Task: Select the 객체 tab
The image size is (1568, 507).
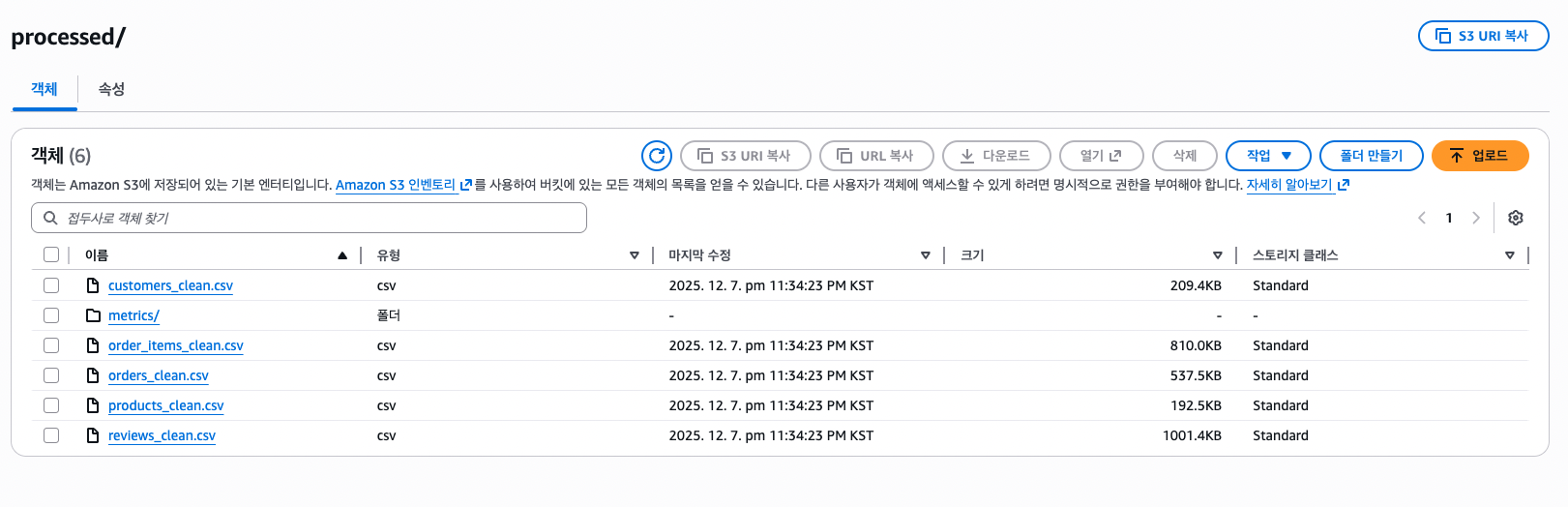Action: click(x=44, y=89)
